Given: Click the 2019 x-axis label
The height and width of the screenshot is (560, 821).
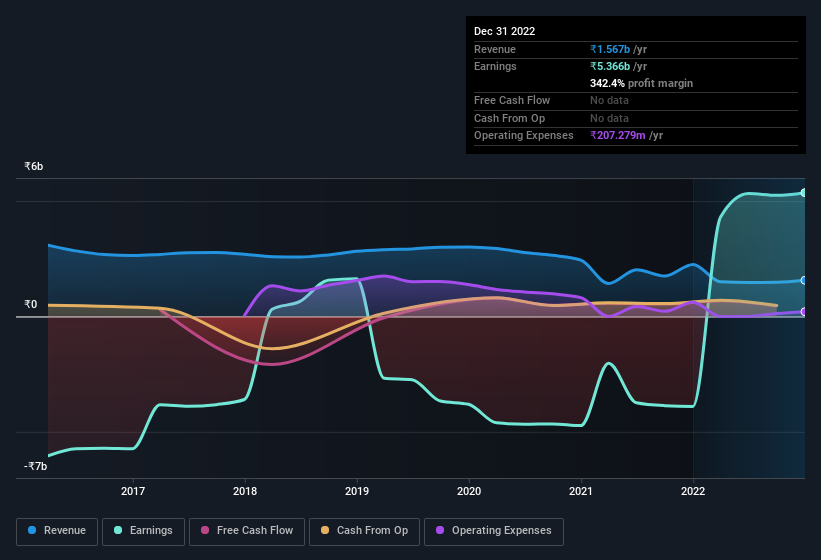Looking at the screenshot, I should [357, 491].
